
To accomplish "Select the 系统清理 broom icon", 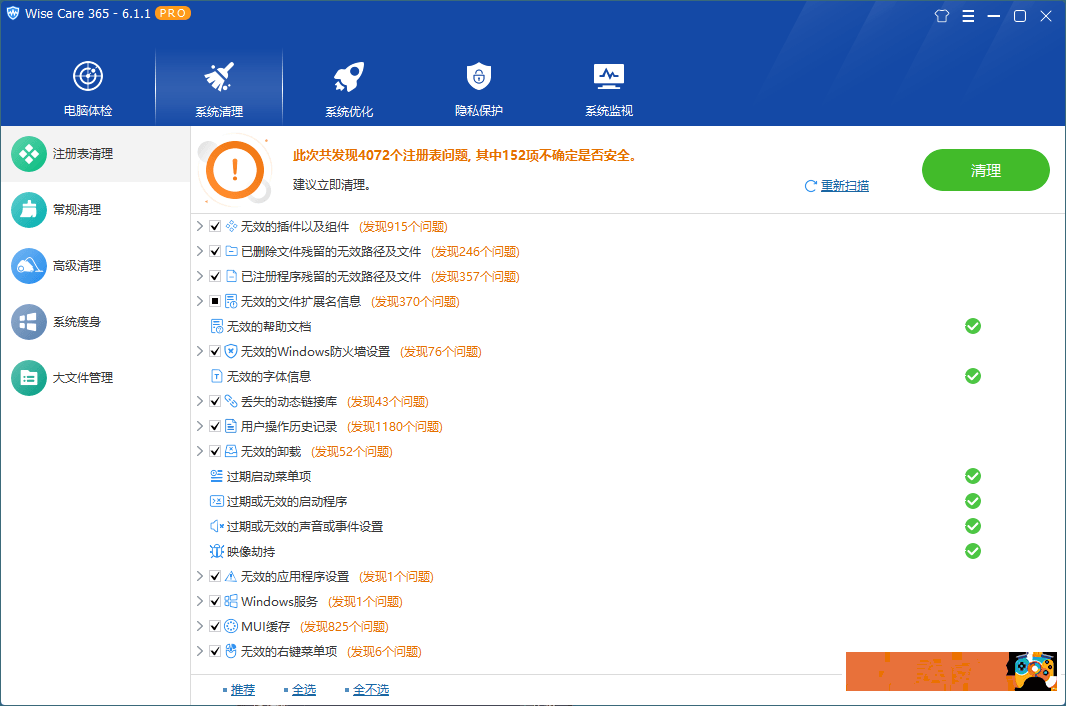I will tap(219, 76).
